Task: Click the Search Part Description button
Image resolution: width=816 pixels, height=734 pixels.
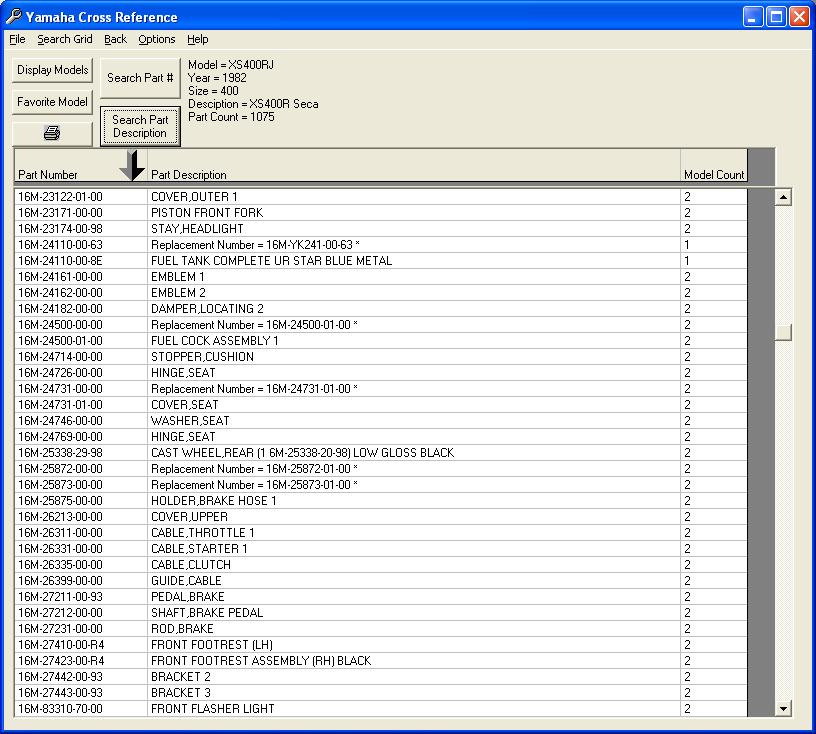Action: [140, 126]
